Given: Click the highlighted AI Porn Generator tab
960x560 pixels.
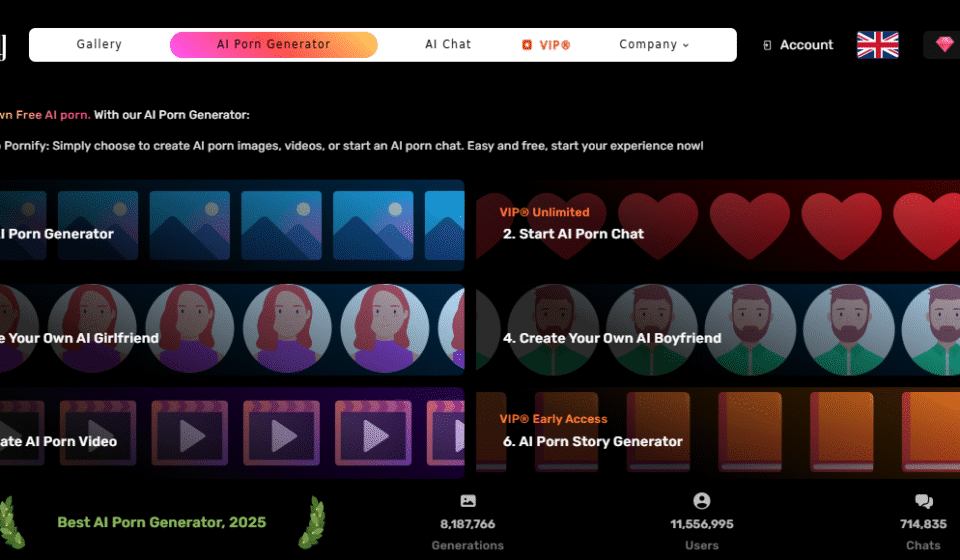Looking at the screenshot, I should (x=273, y=45).
